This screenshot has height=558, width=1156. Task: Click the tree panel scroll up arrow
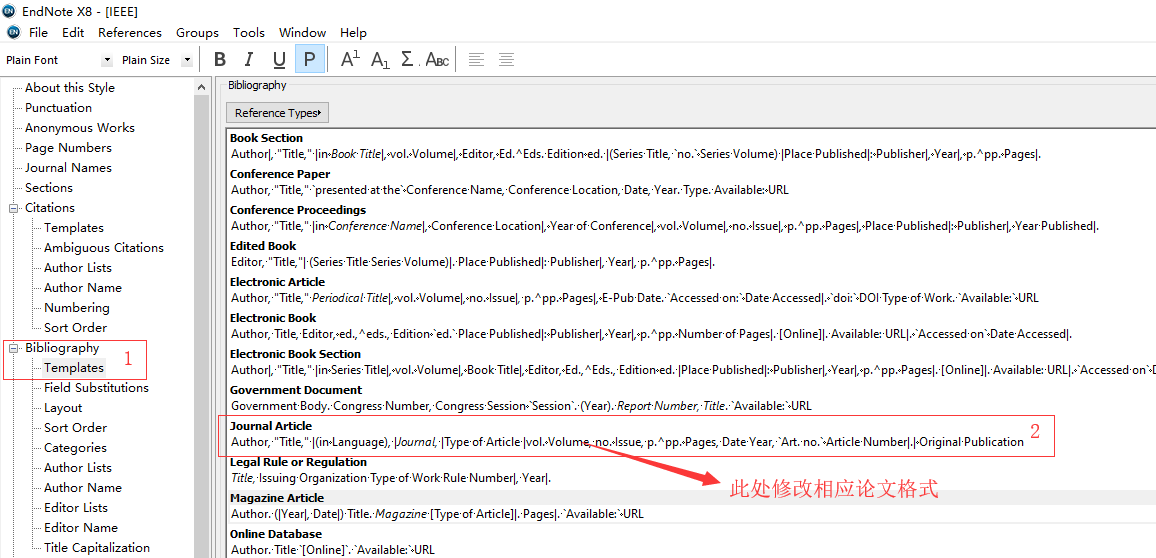point(202,87)
